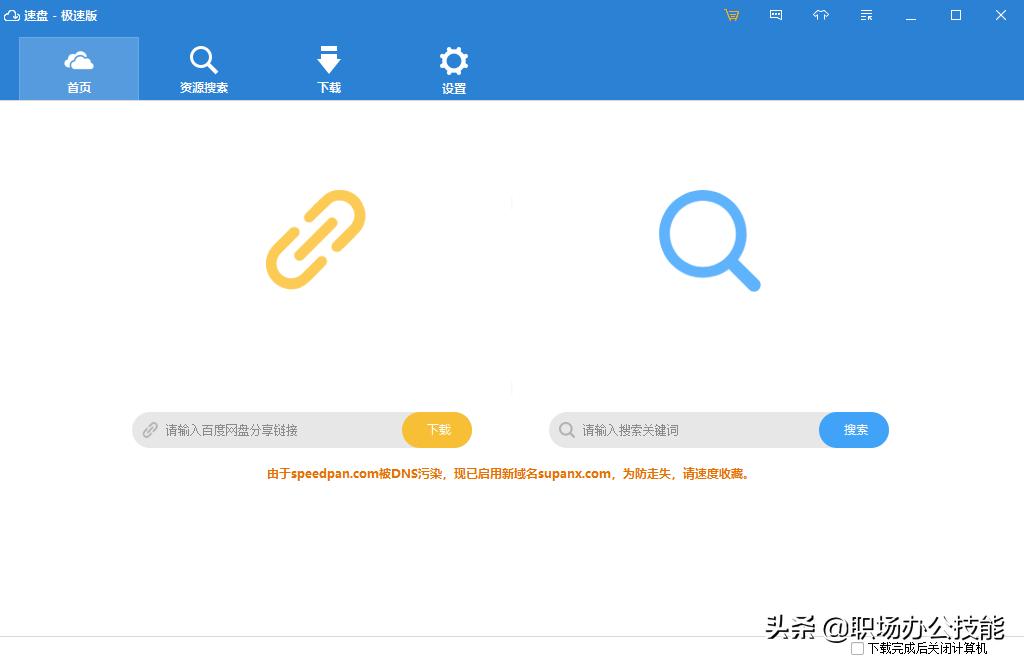Click the shirt-shaped skin/theme icon
The width and height of the screenshot is (1024, 660).
tap(820, 15)
